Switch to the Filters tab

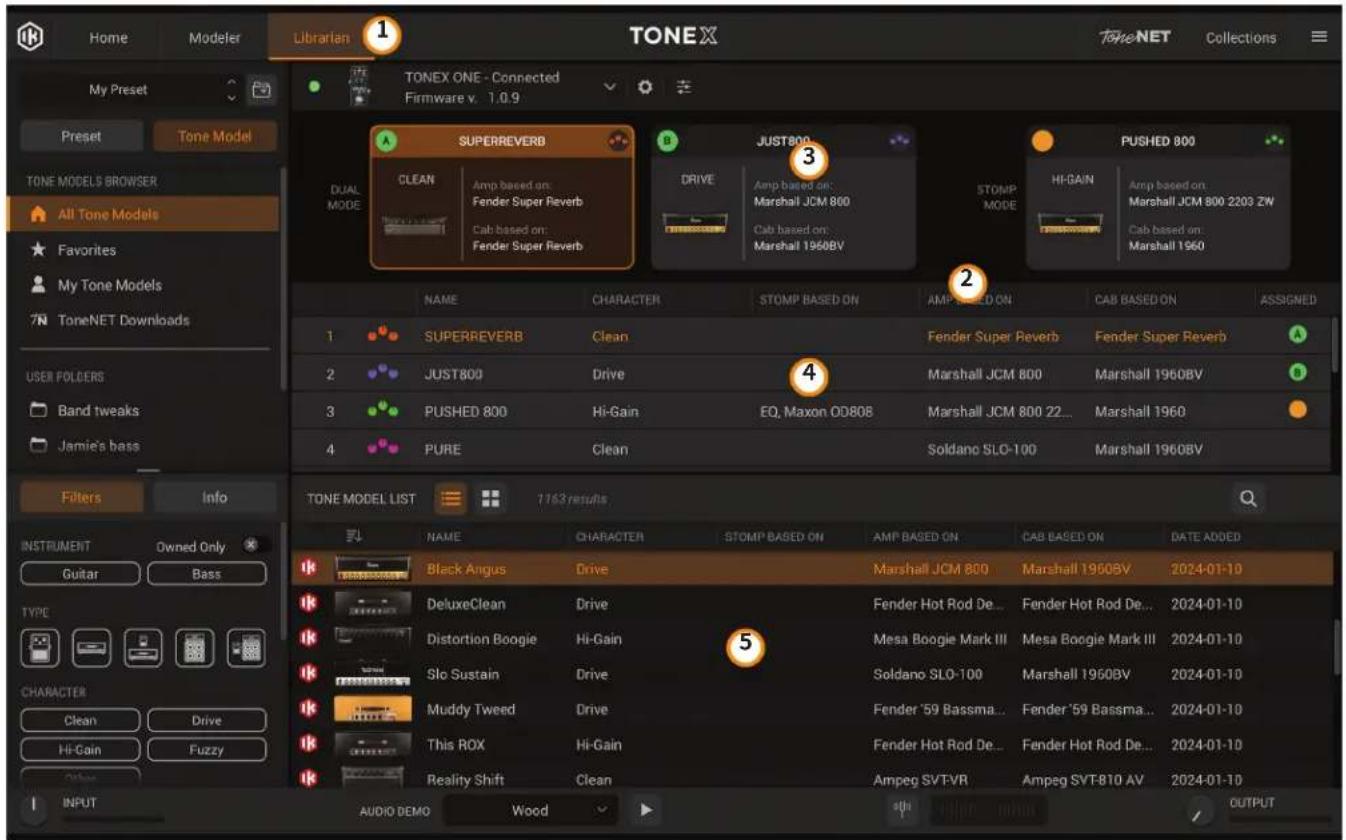click(x=81, y=497)
